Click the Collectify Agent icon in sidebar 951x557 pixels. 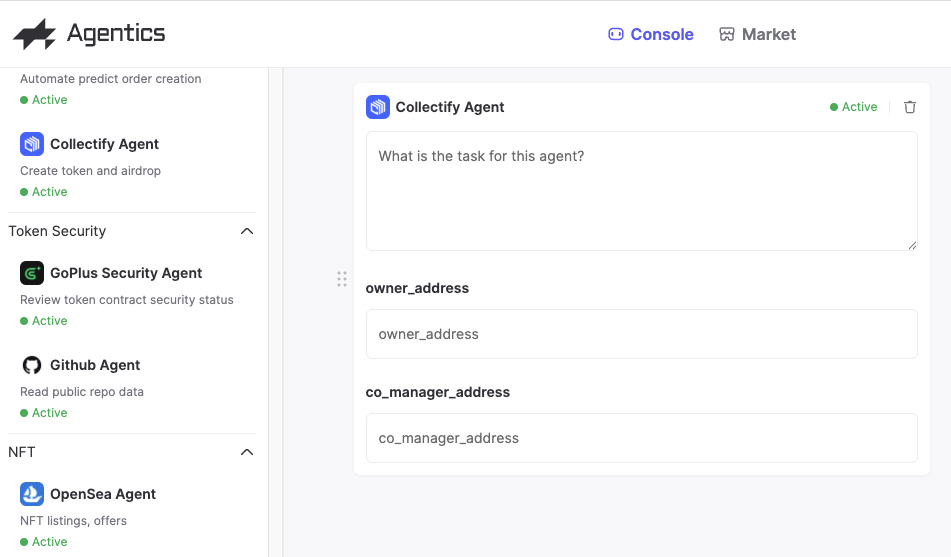pyautogui.click(x=32, y=144)
